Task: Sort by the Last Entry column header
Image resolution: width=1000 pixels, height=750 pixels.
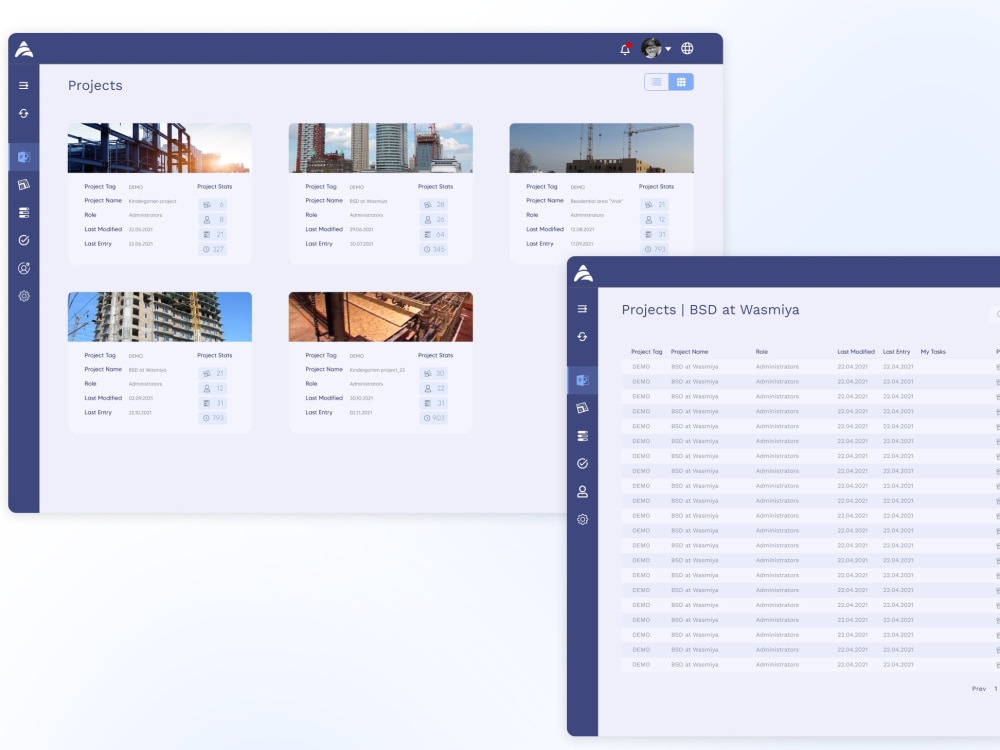Action: [x=896, y=352]
